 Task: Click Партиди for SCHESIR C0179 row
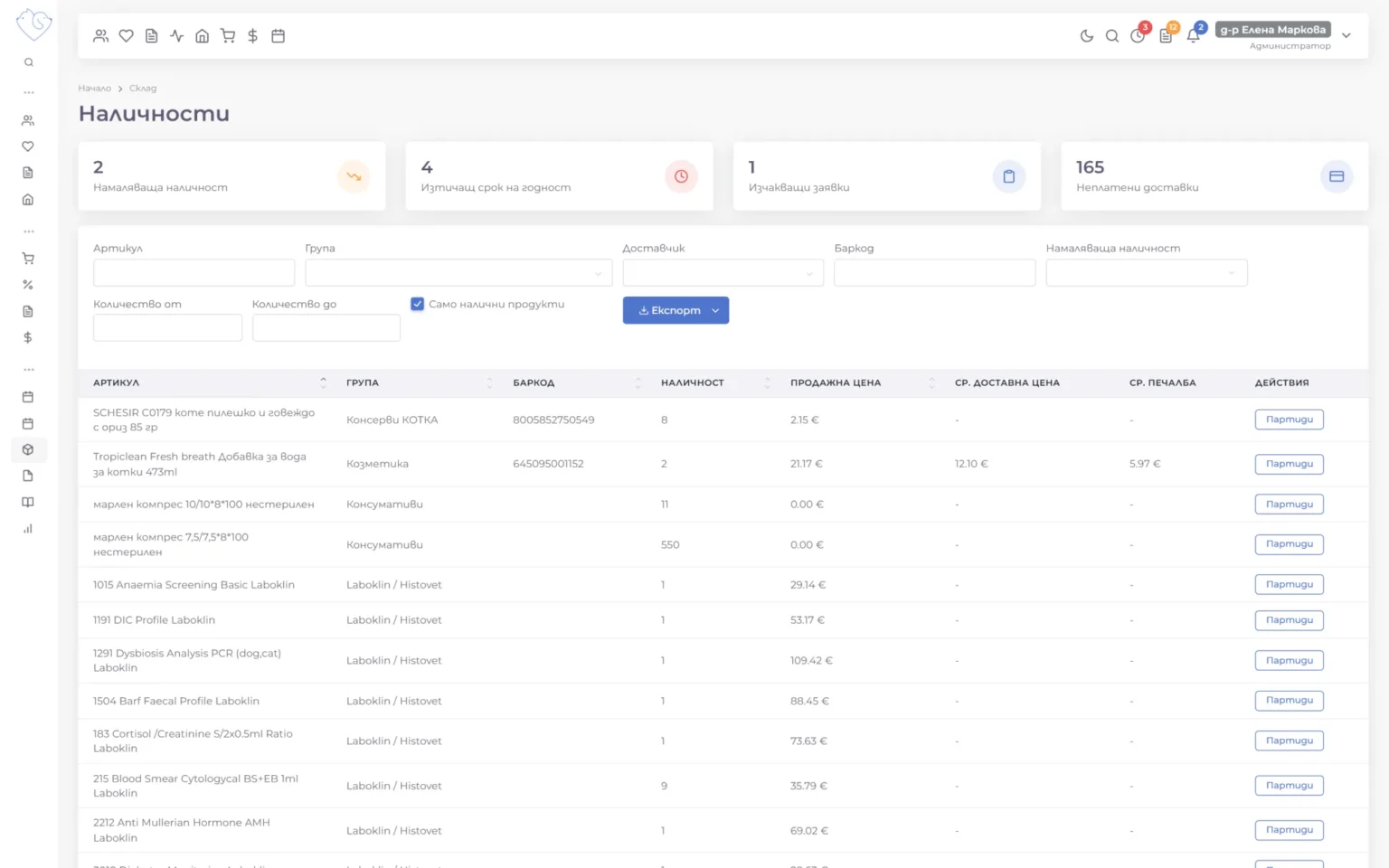[1289, 420]
